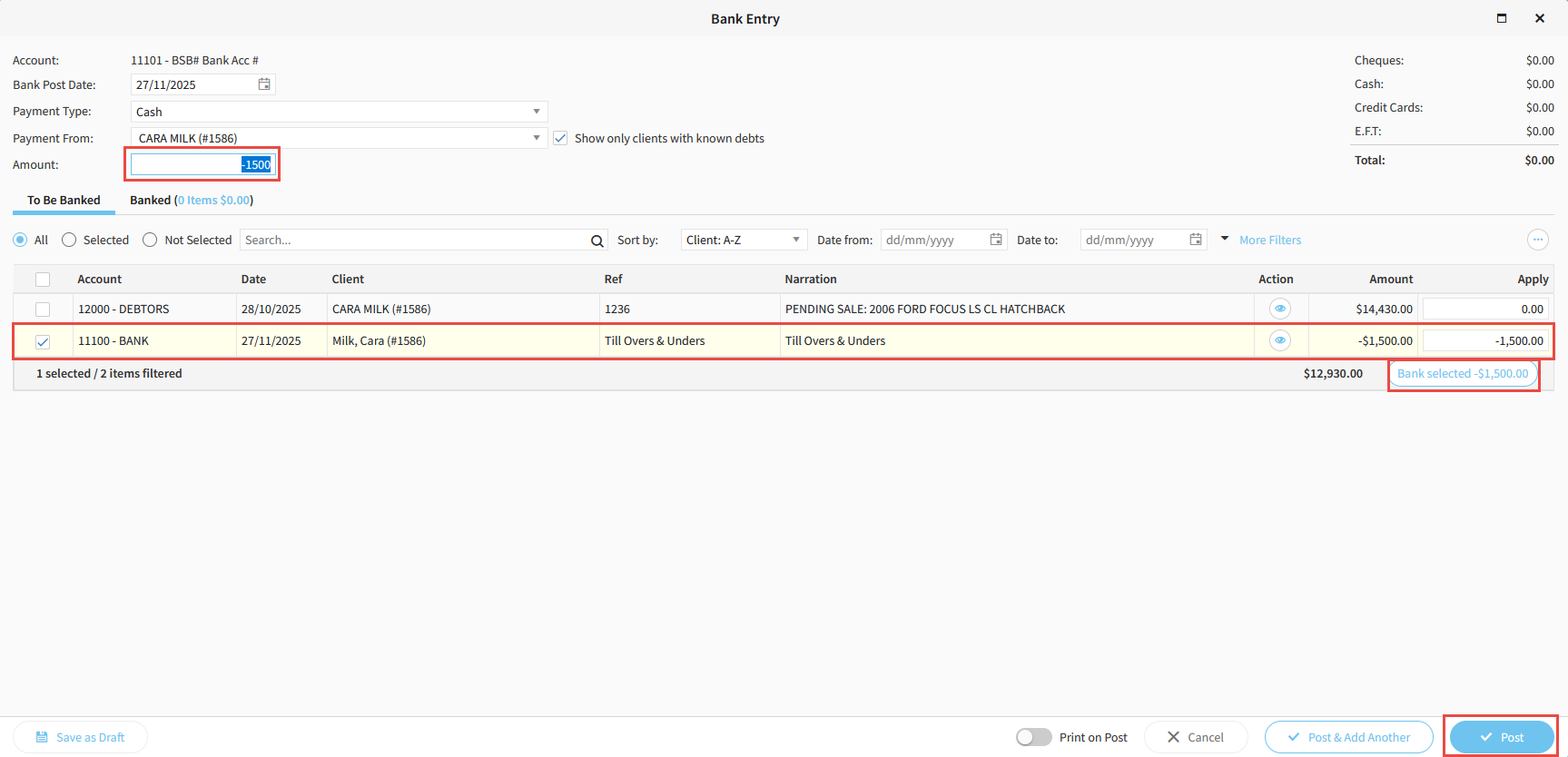Click the search magnifier icon

[597, 241]
